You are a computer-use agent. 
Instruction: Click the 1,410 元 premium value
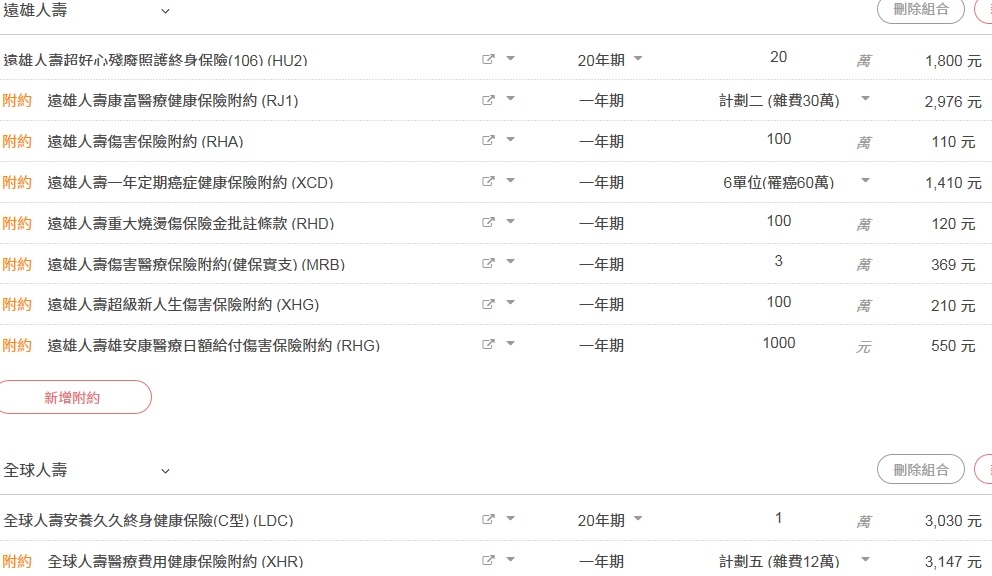click(953, 183)
